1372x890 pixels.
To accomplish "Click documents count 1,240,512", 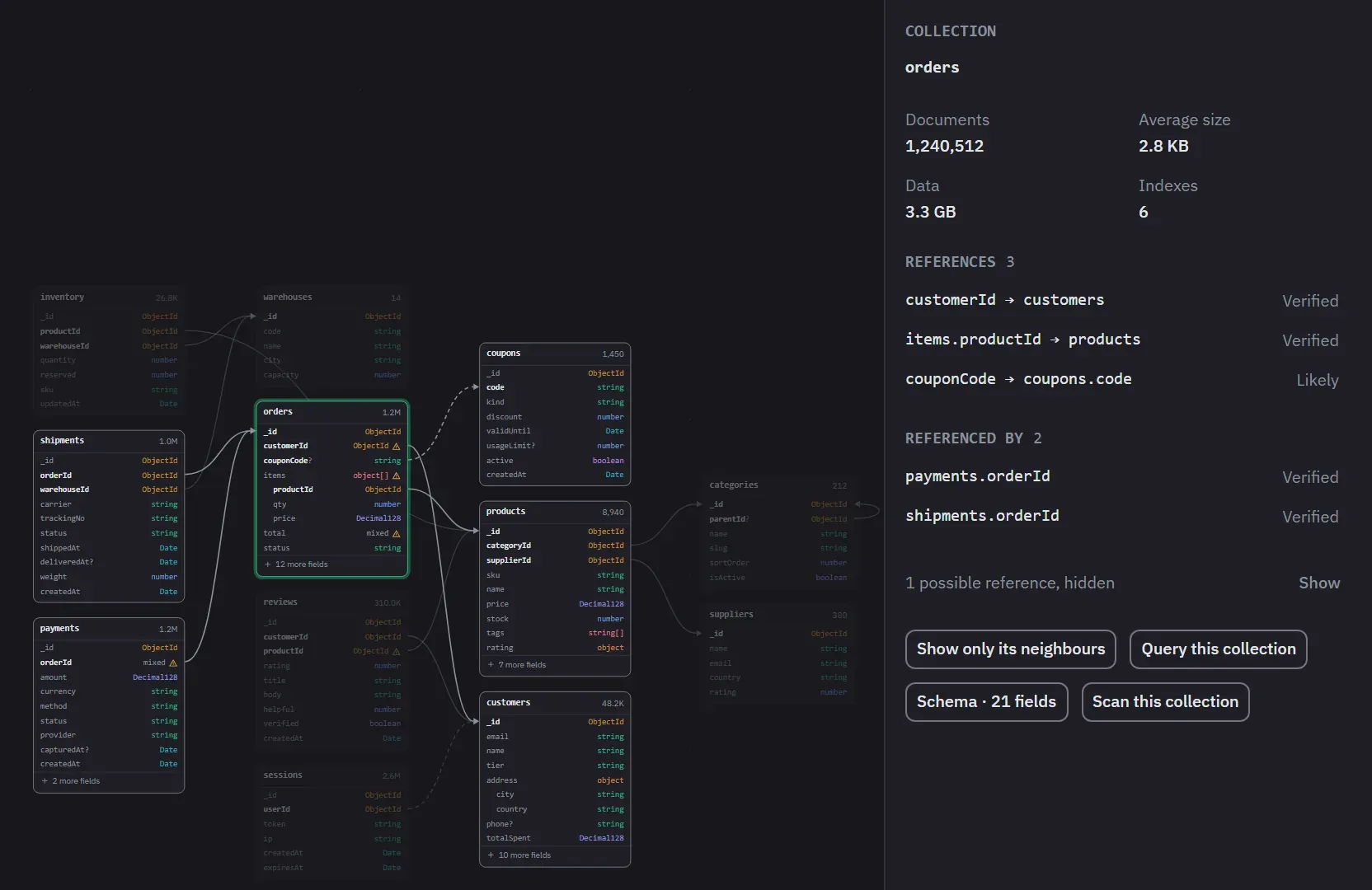I will pyautogui.click(x=944, y=146).
